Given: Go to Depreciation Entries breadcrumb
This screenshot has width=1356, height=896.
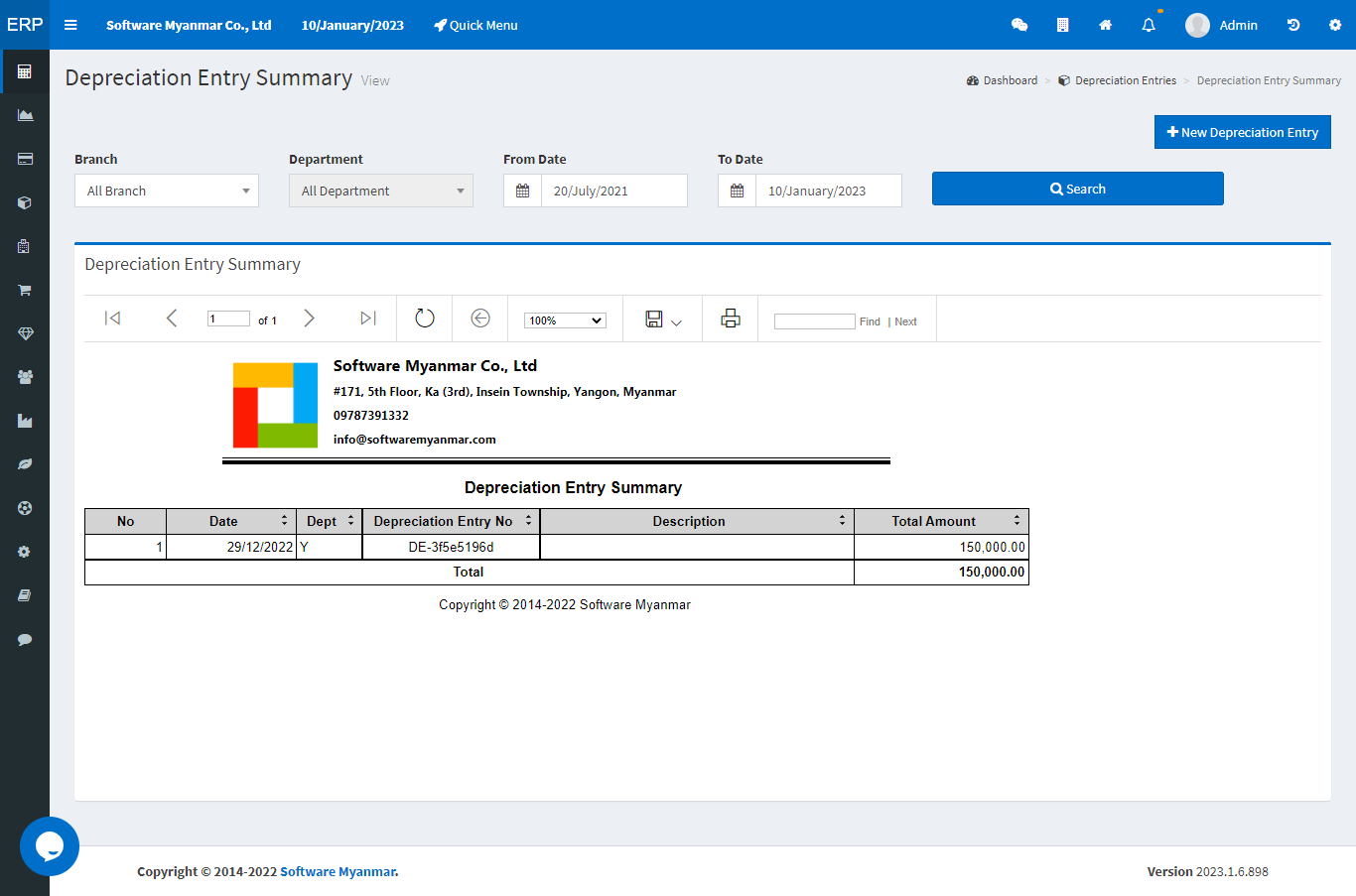Looking at the screenshot, I should [x=1117, y=80].
